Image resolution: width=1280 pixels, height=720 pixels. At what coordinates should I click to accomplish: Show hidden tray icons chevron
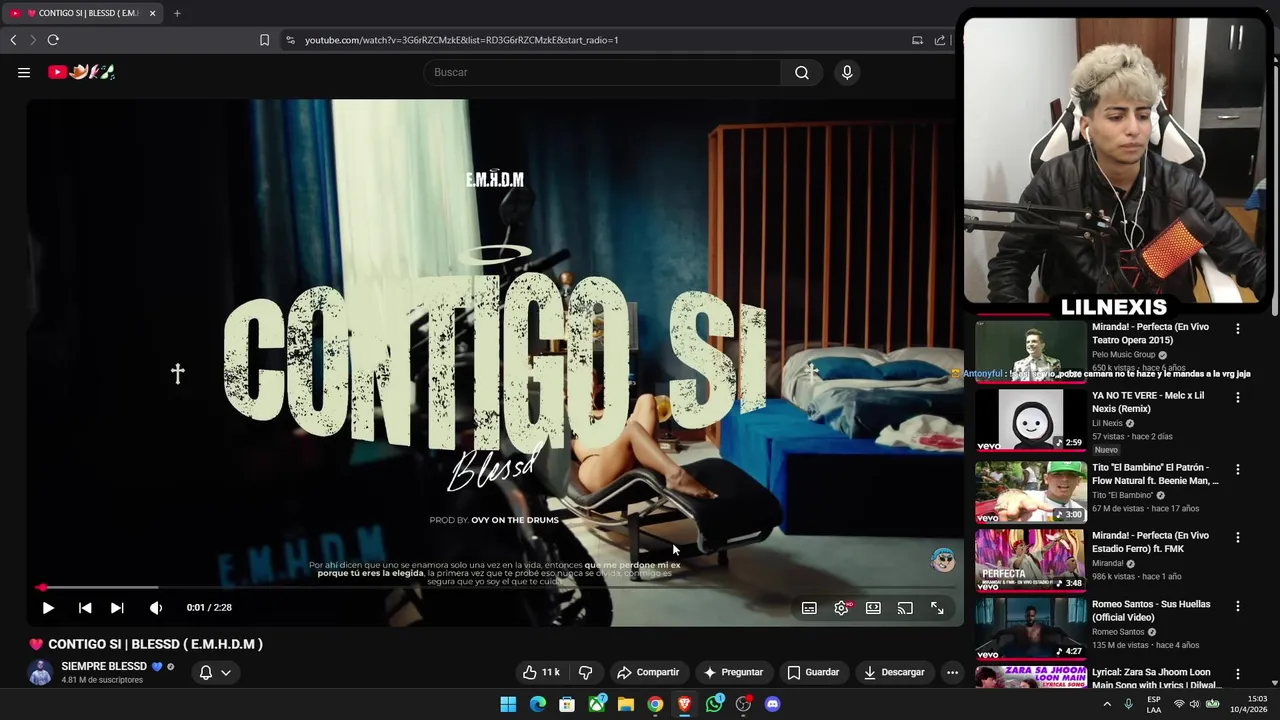(1107, 704)
